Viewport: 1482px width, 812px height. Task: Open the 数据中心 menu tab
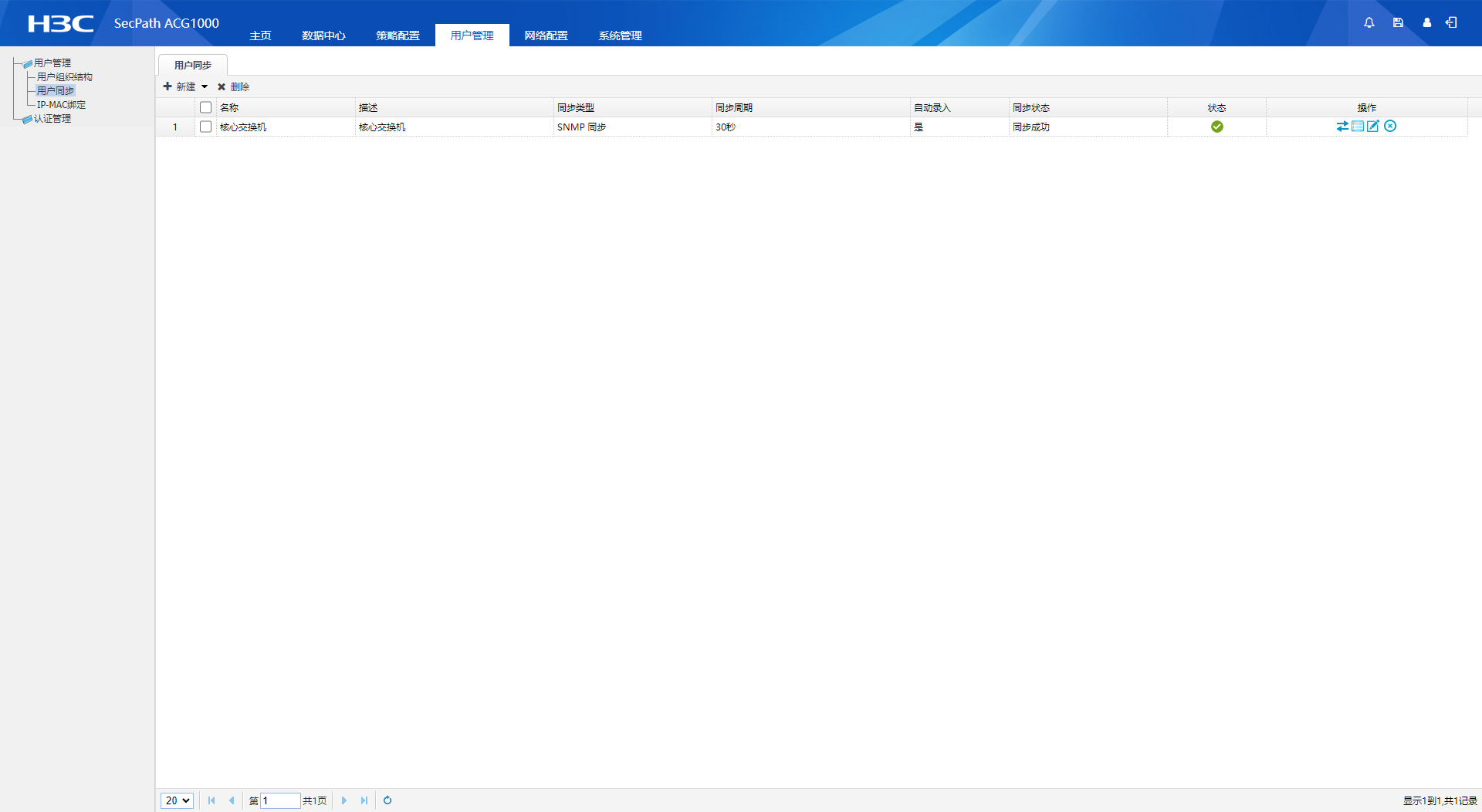(x=324, y=36)
